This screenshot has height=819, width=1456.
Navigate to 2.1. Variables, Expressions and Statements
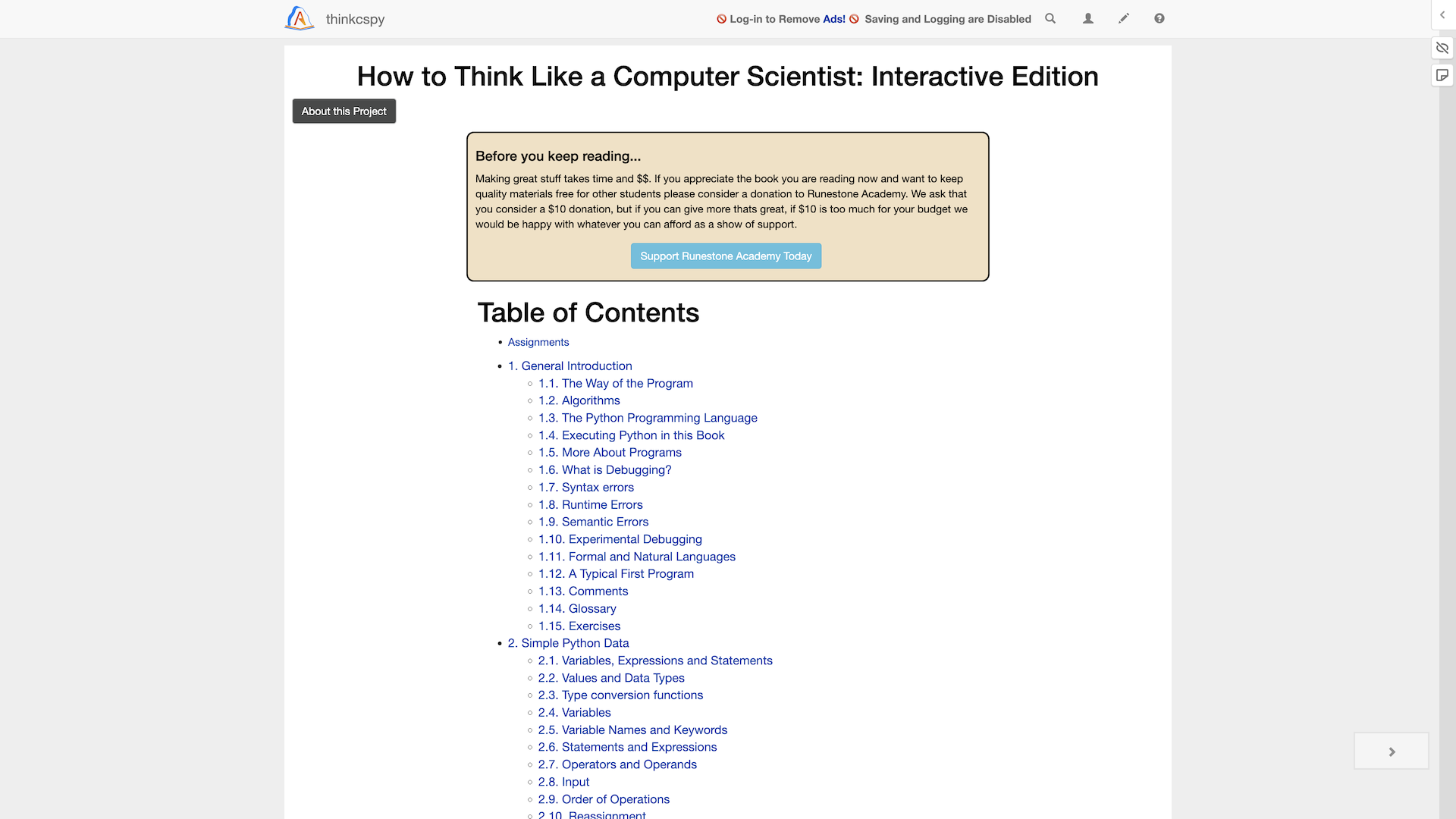point(656,660)
